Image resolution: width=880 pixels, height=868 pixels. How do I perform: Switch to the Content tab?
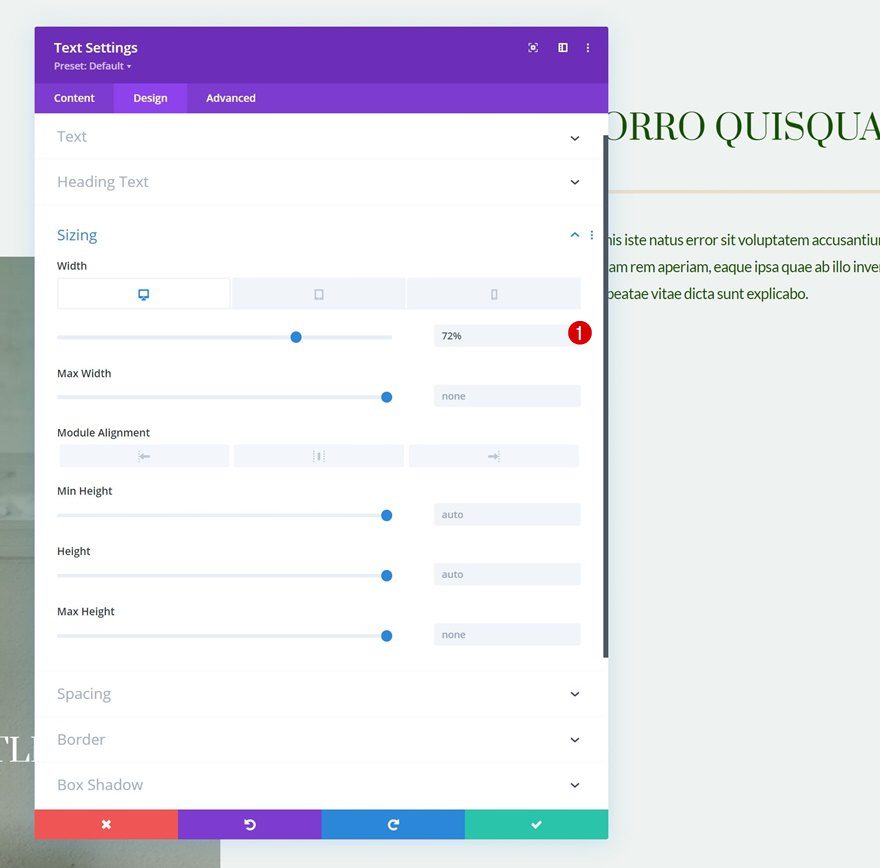tap(74, 97)
